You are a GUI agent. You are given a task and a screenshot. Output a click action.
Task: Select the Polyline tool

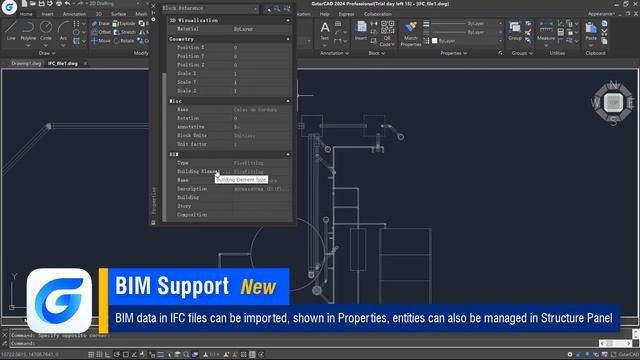tap(28, 31)
